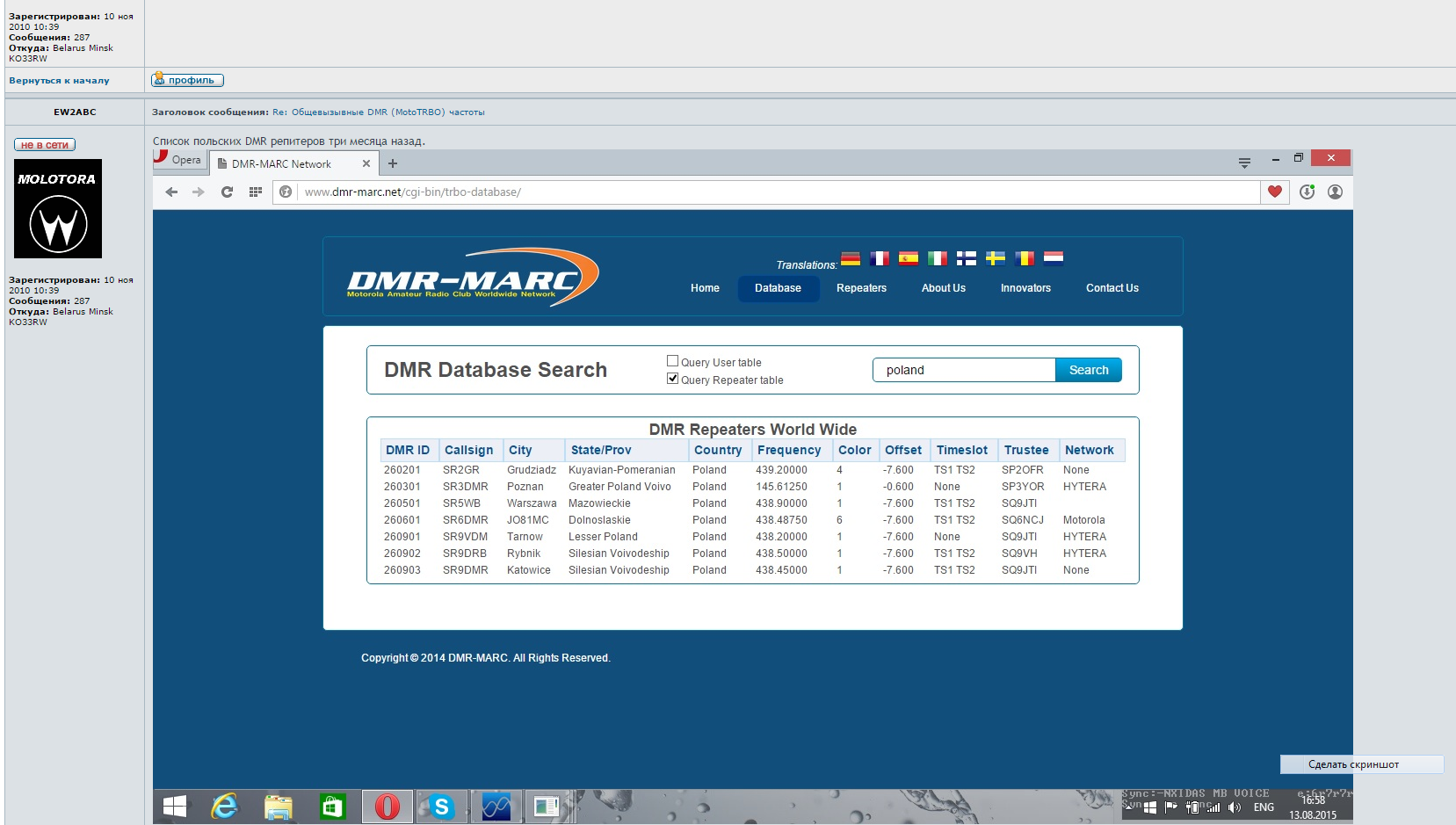Image resolution: width=1456 pixels, height=825 pixels.
Task: Focus the search field containing poland
Action: (x=964, y=370)
